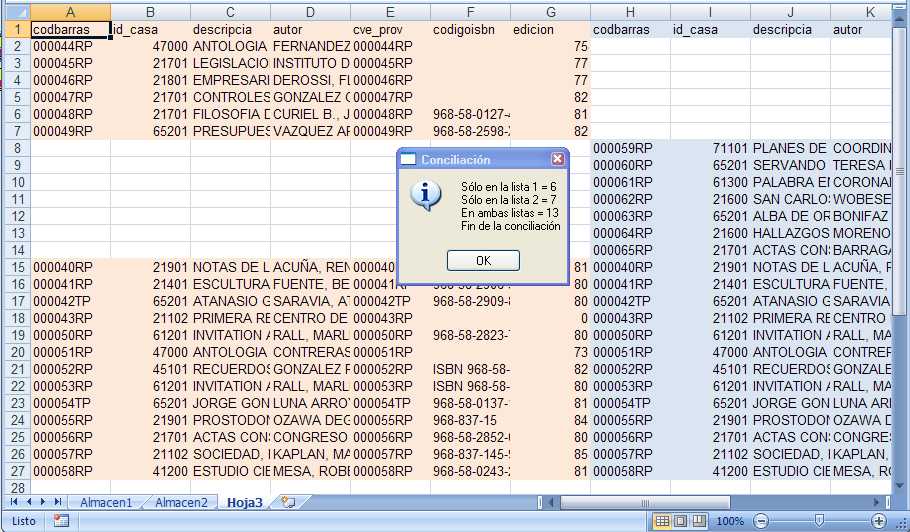
Task: Switch to the Almacen2 sheet tab
Action: click(181, 502)
